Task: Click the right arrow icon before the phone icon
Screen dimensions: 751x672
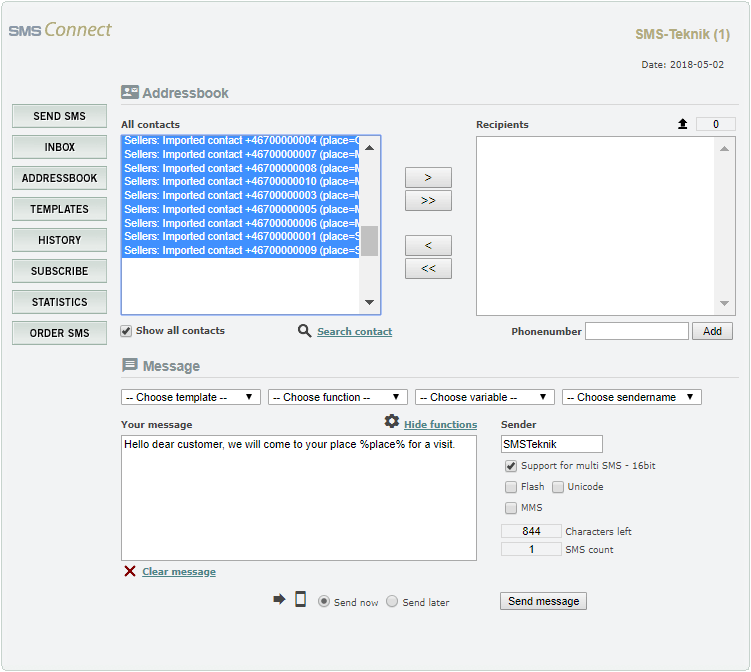Action: (x=279, y=599)
